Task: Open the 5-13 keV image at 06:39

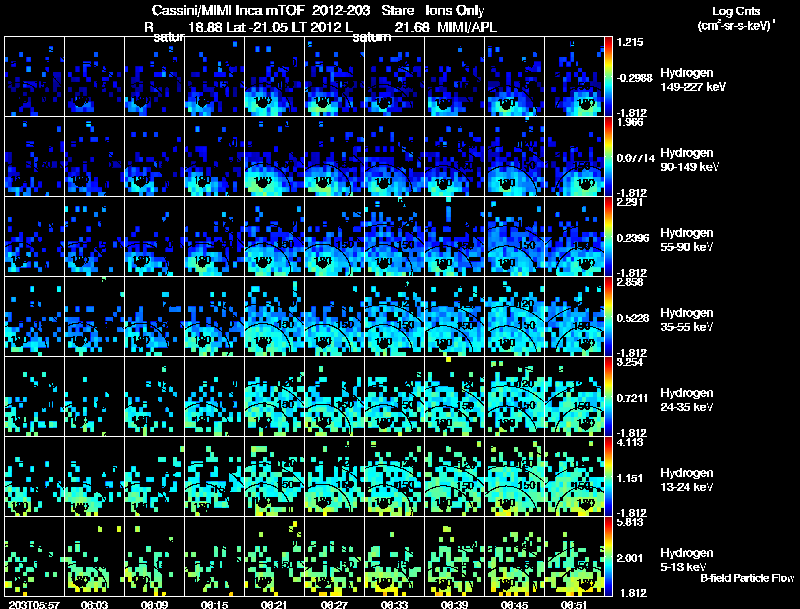Action: [454, 557]
